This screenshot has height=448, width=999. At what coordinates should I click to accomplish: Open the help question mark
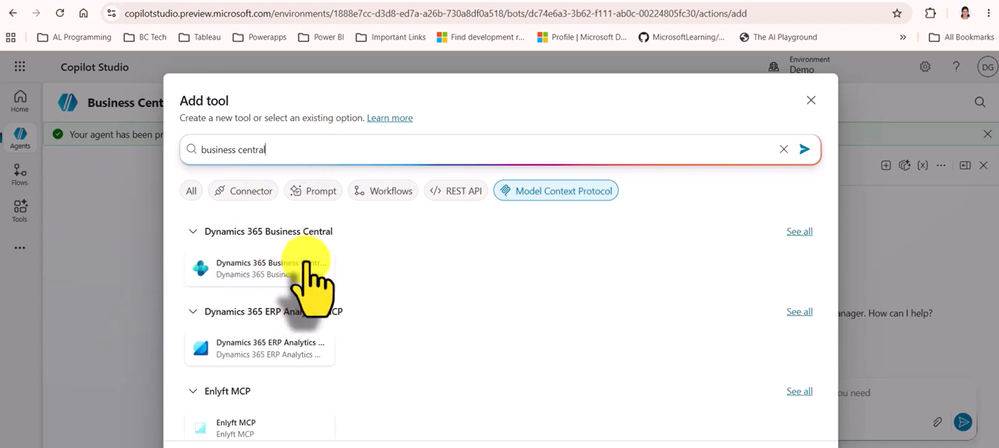(x=956, y=67)
